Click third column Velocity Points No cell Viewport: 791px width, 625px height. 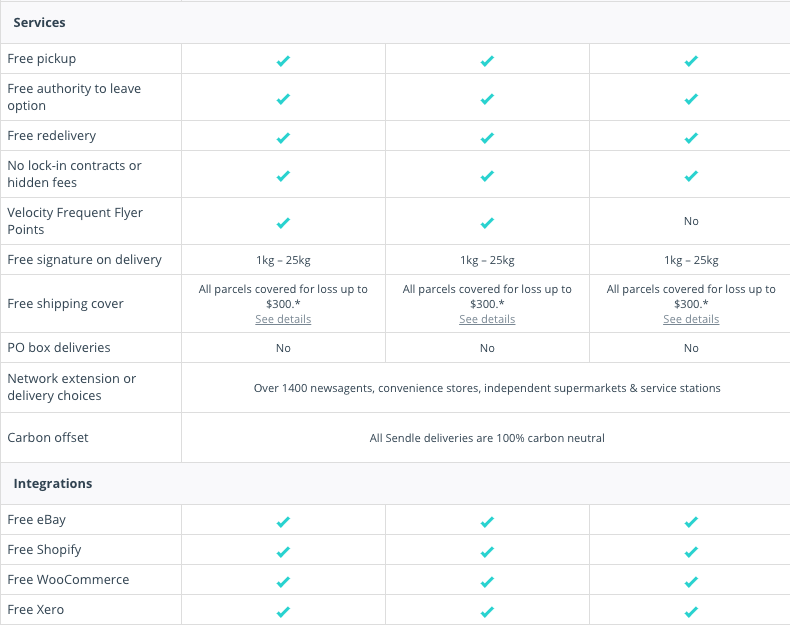691,221
